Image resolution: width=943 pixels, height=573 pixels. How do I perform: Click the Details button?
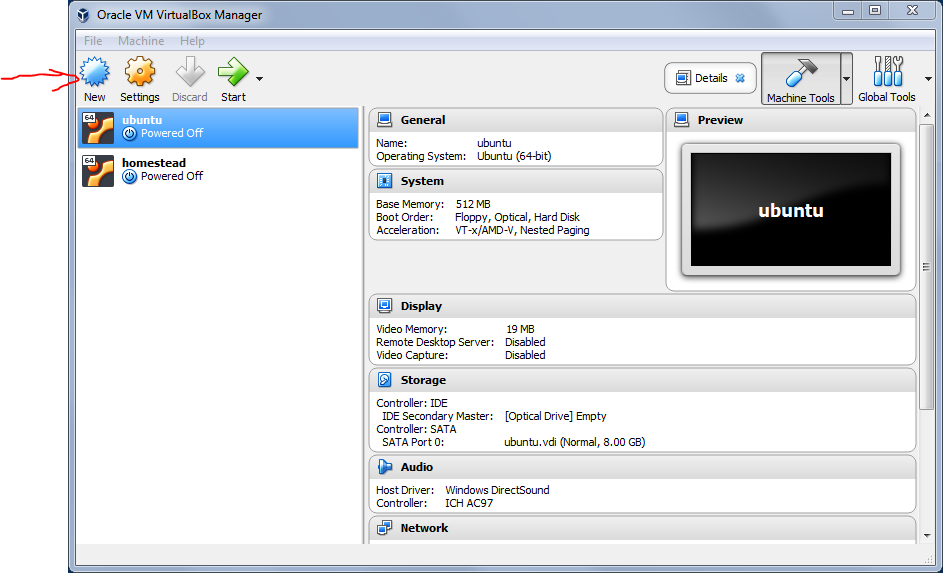[710, 78]
